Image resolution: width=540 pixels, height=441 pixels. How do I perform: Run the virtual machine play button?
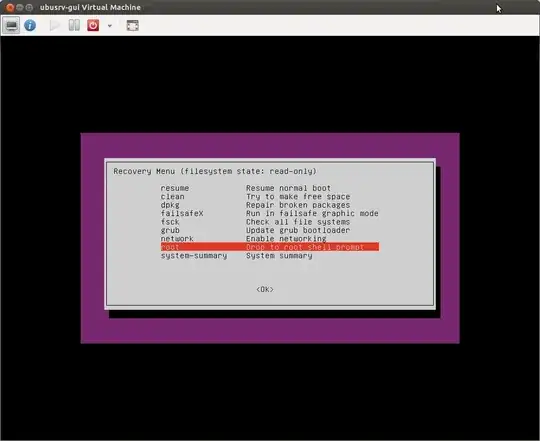[x=54, y=25]
